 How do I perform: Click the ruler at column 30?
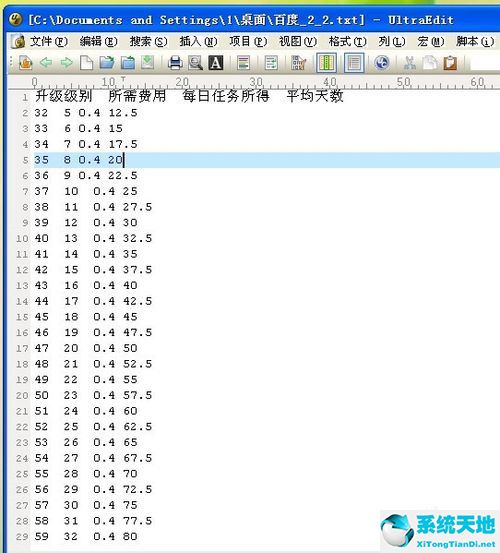tap(256, 83)
